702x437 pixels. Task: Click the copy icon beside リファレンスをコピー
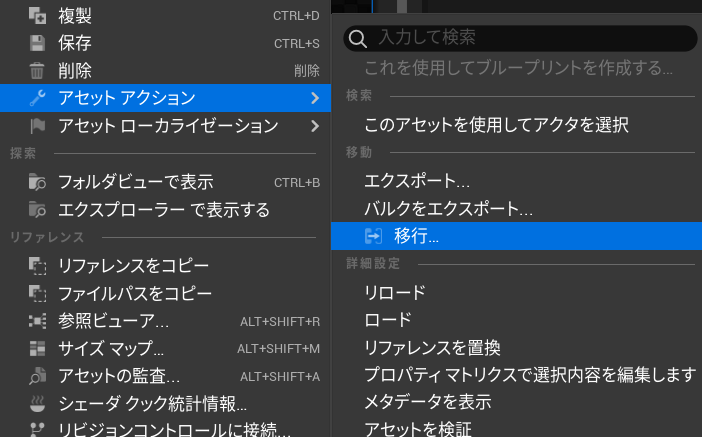tap(37, 266)
